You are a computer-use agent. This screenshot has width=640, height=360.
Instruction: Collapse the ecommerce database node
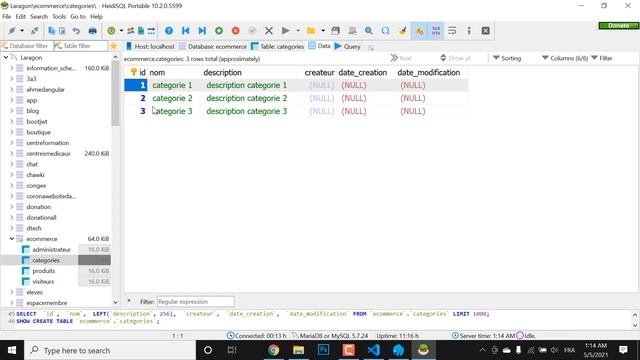tap(12, 239)
